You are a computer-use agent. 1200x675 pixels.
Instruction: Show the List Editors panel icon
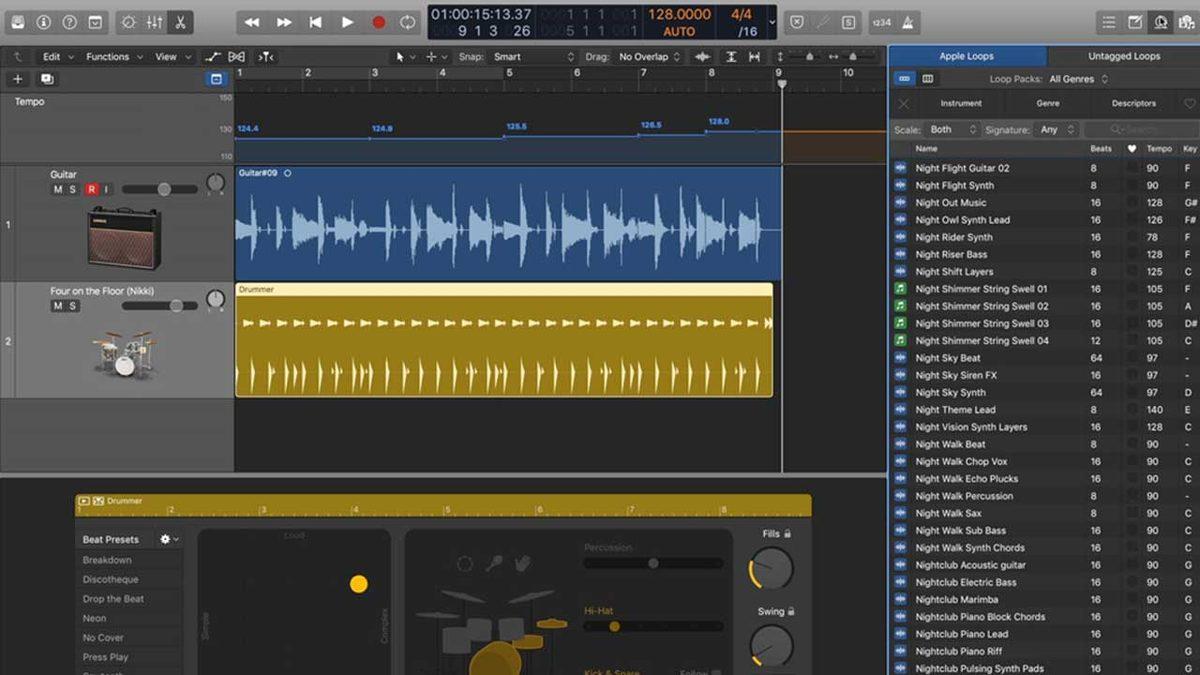[1108, 22]
